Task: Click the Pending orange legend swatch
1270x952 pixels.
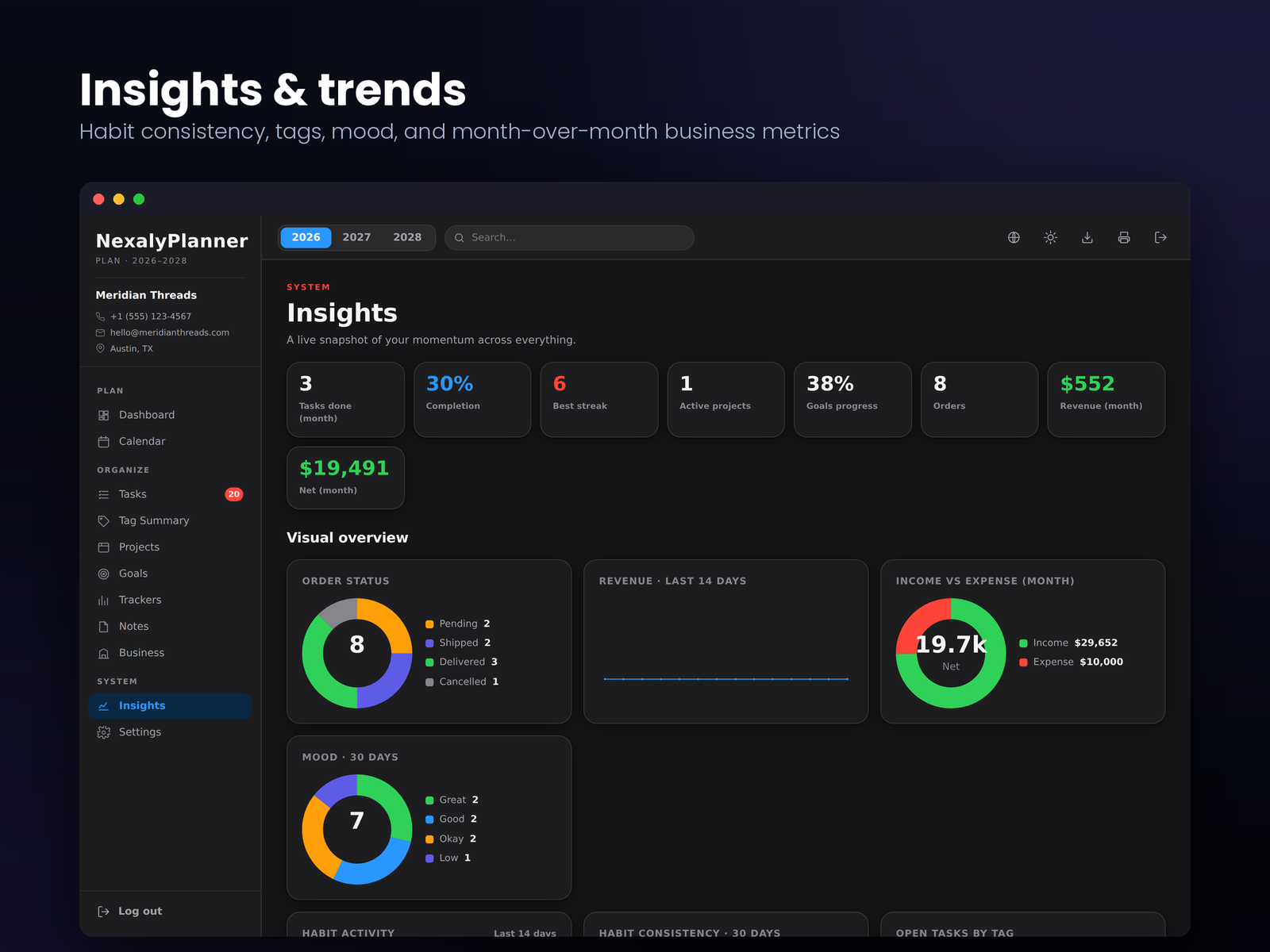Action: click(429, 624)
